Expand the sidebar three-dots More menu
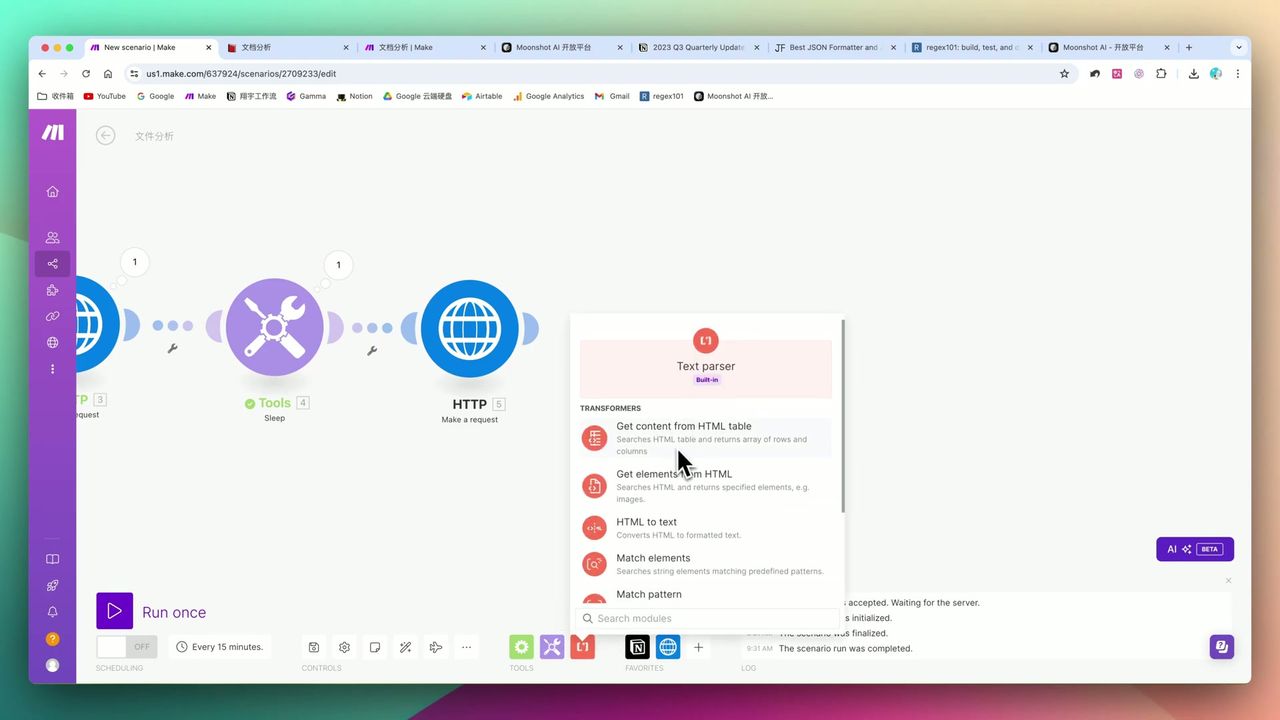Viewport: 1280px width, 720px height. [52, 369]
